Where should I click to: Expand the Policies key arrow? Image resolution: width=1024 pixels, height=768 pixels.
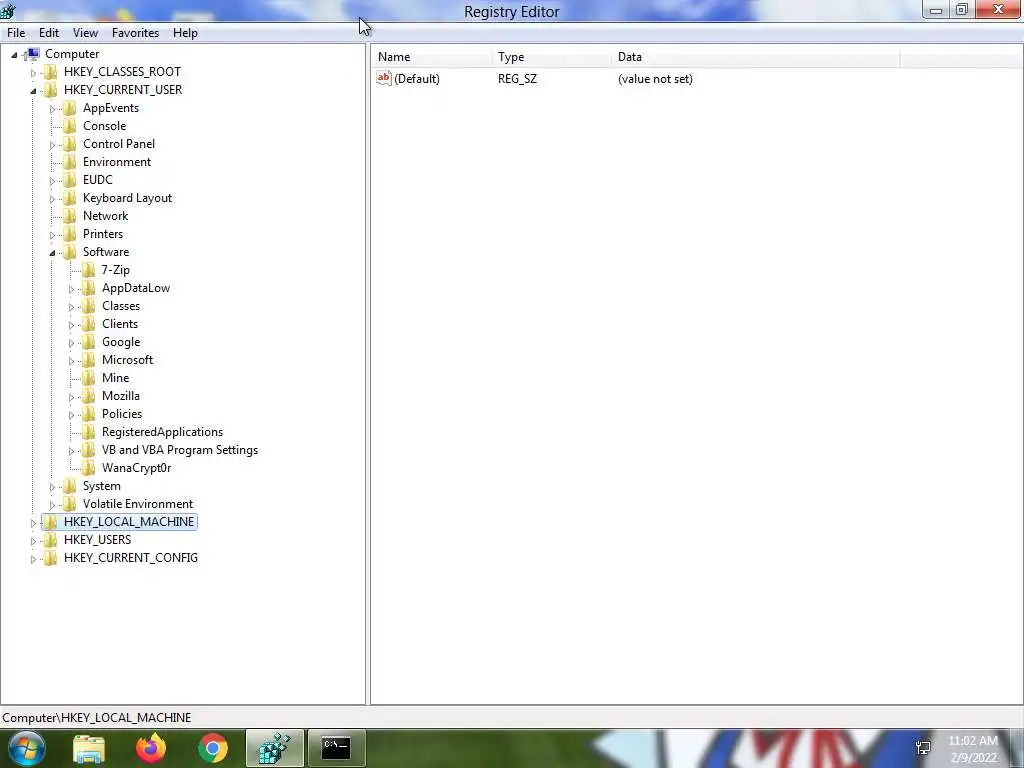click(71, 415)
